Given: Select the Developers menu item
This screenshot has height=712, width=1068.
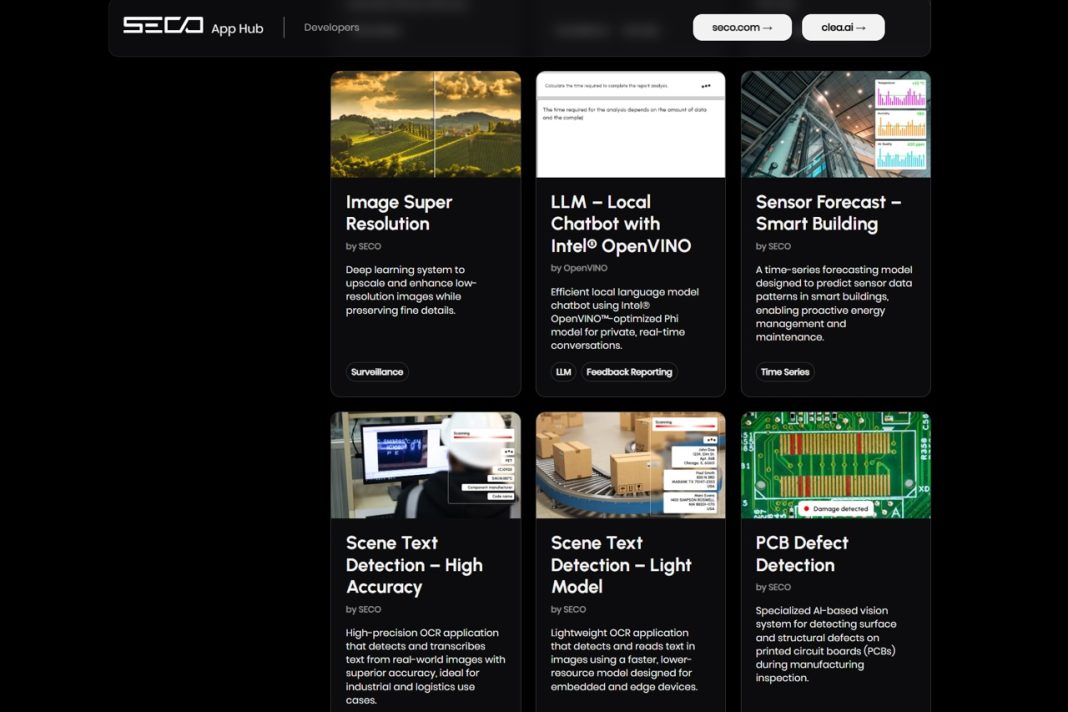Looking at the screenshot, I should (331, 27).
